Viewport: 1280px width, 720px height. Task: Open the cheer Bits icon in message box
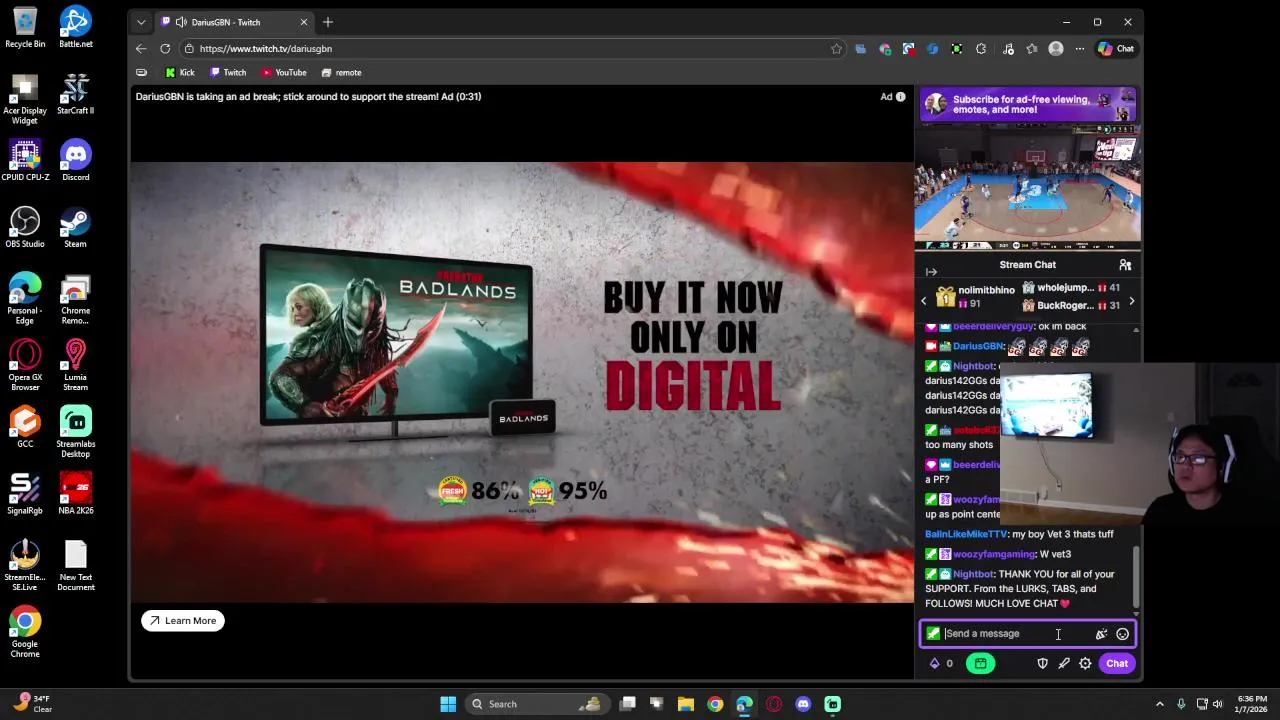point(1101,634)
